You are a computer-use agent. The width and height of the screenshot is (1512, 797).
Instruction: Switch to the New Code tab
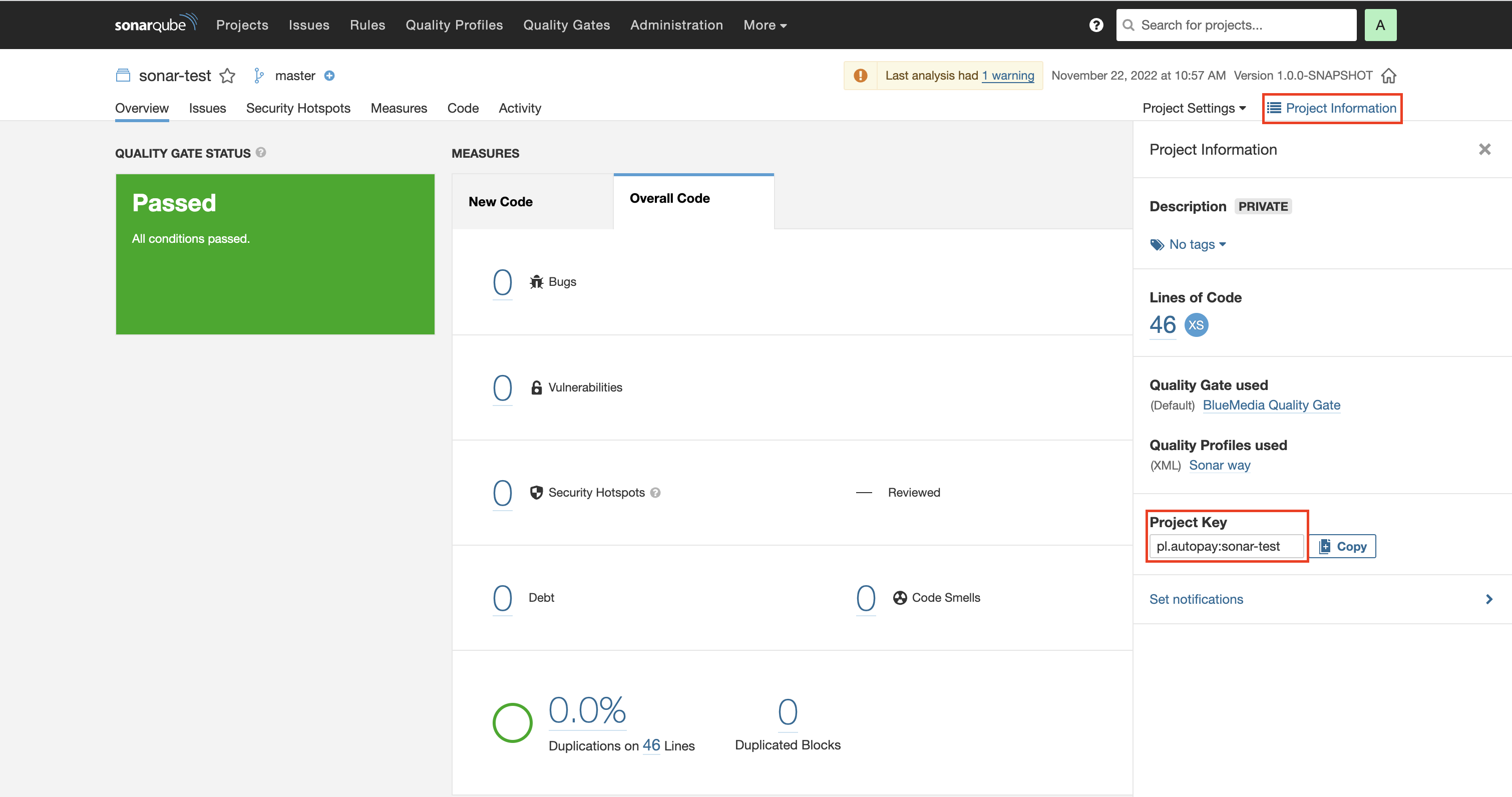click(x=501, y=202)
